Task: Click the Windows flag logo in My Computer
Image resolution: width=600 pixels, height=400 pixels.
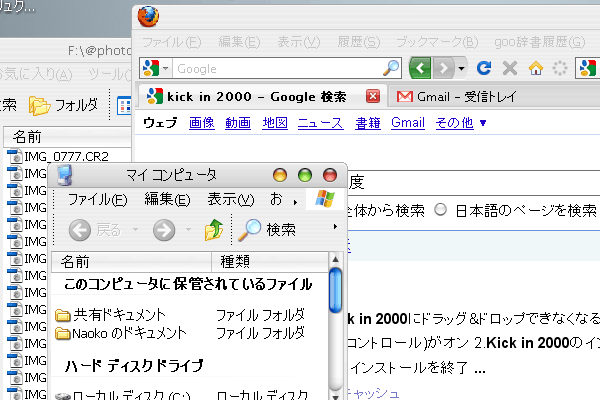Action: click(324, 198)
